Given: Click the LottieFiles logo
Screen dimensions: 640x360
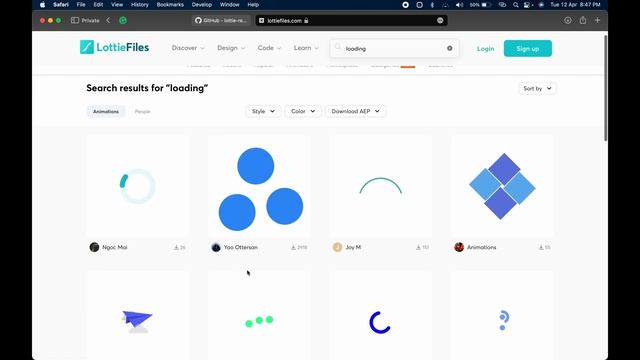Looking at the screenshot, I should tap(114, 47).
